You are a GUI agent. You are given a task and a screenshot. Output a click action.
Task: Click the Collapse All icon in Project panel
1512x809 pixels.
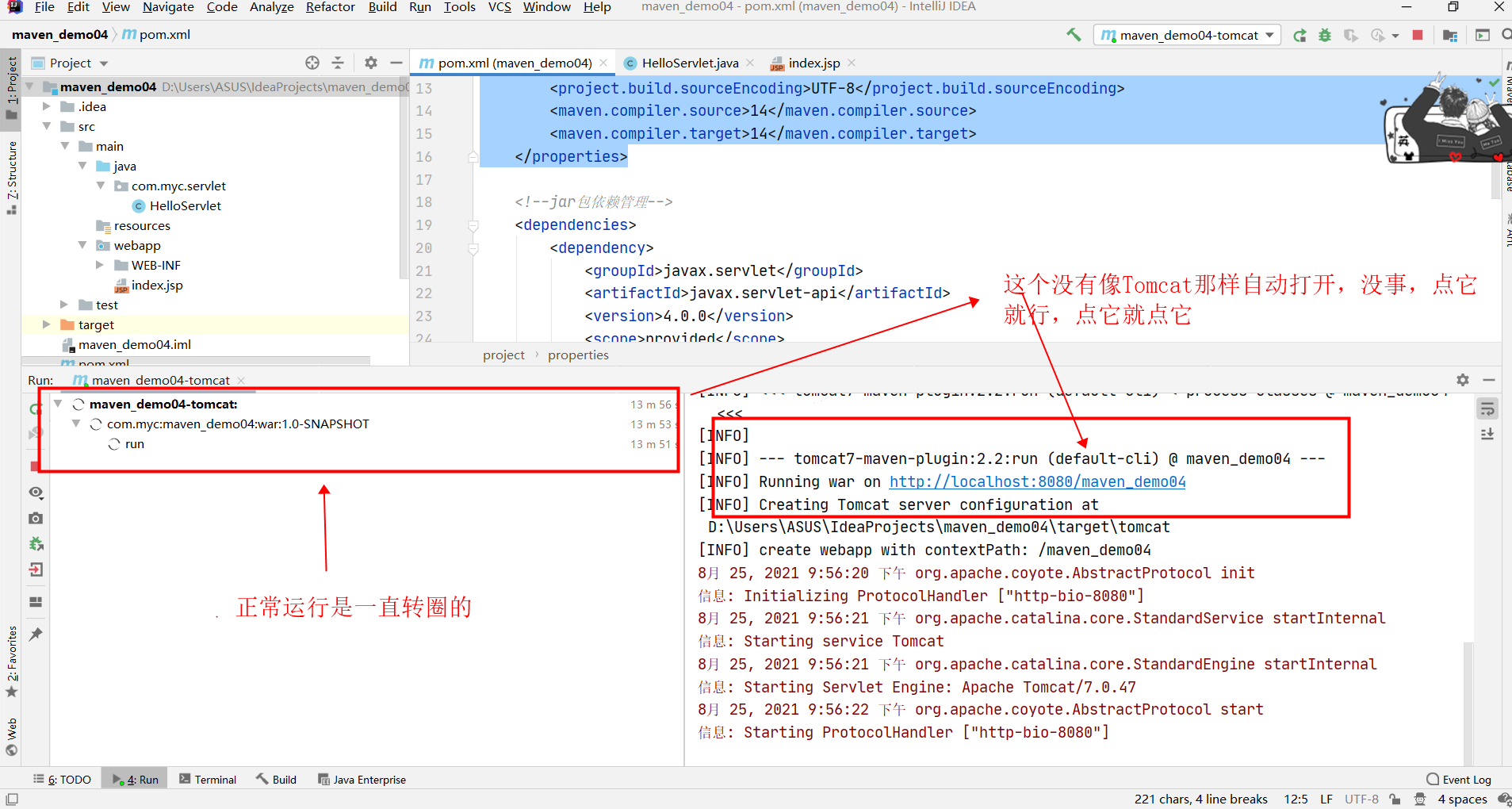338,63
